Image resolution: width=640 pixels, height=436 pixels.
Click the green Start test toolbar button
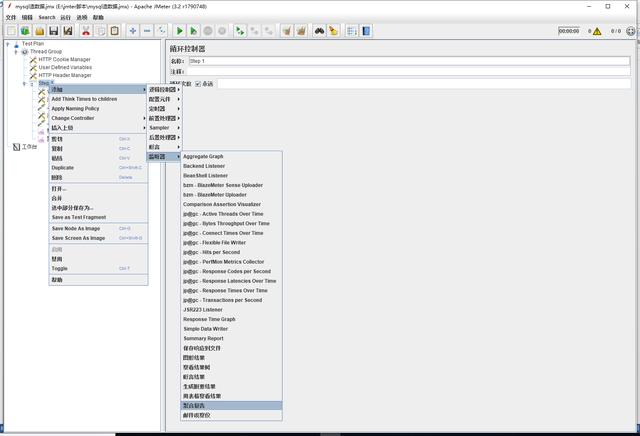[180, 31]
